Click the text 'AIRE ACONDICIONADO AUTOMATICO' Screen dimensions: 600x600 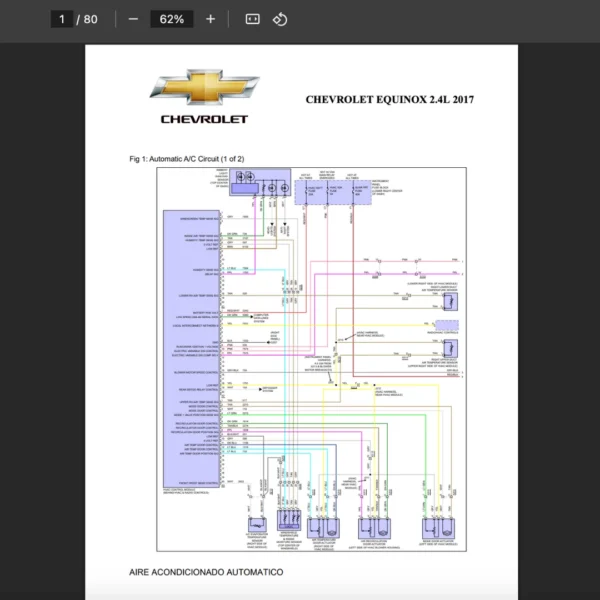206,572
